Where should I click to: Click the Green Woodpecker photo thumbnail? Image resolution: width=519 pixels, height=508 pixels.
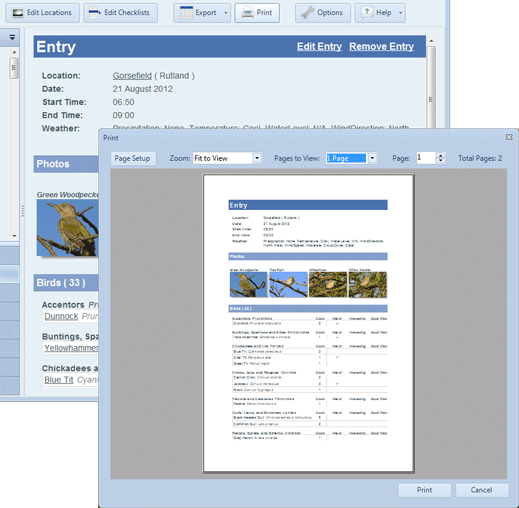coord(68,228)
